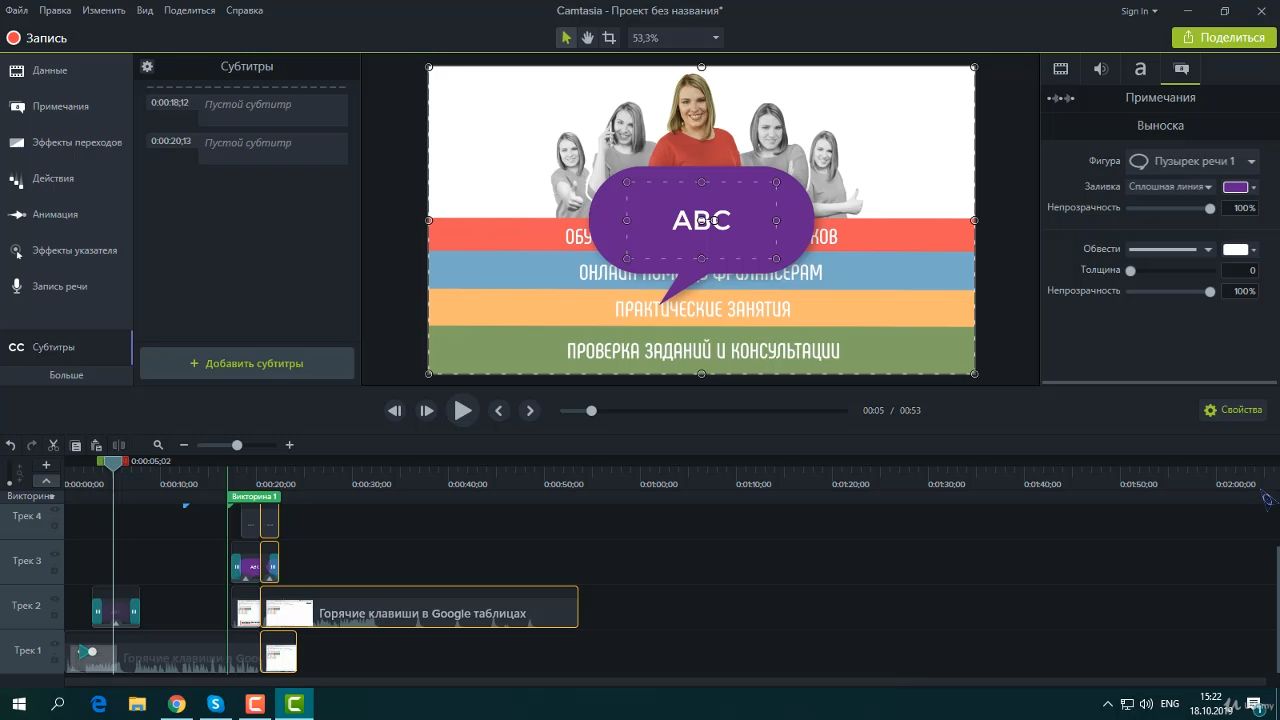Viewport: 1280px width, 720px height.
Task: Open subtitle settings gear icon
Action: tap(147, 67)
